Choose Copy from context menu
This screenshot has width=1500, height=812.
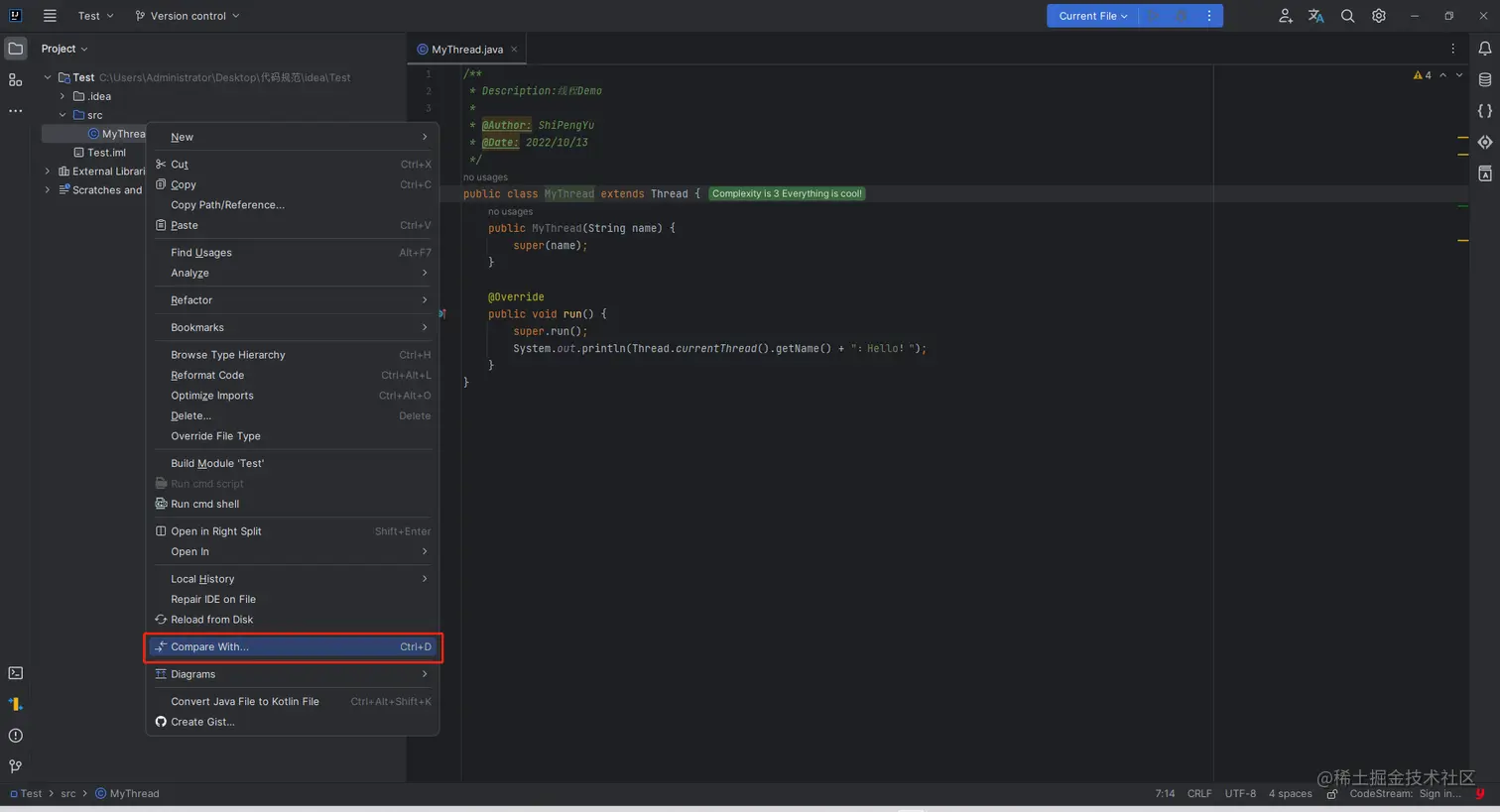(x=293, y=184)
